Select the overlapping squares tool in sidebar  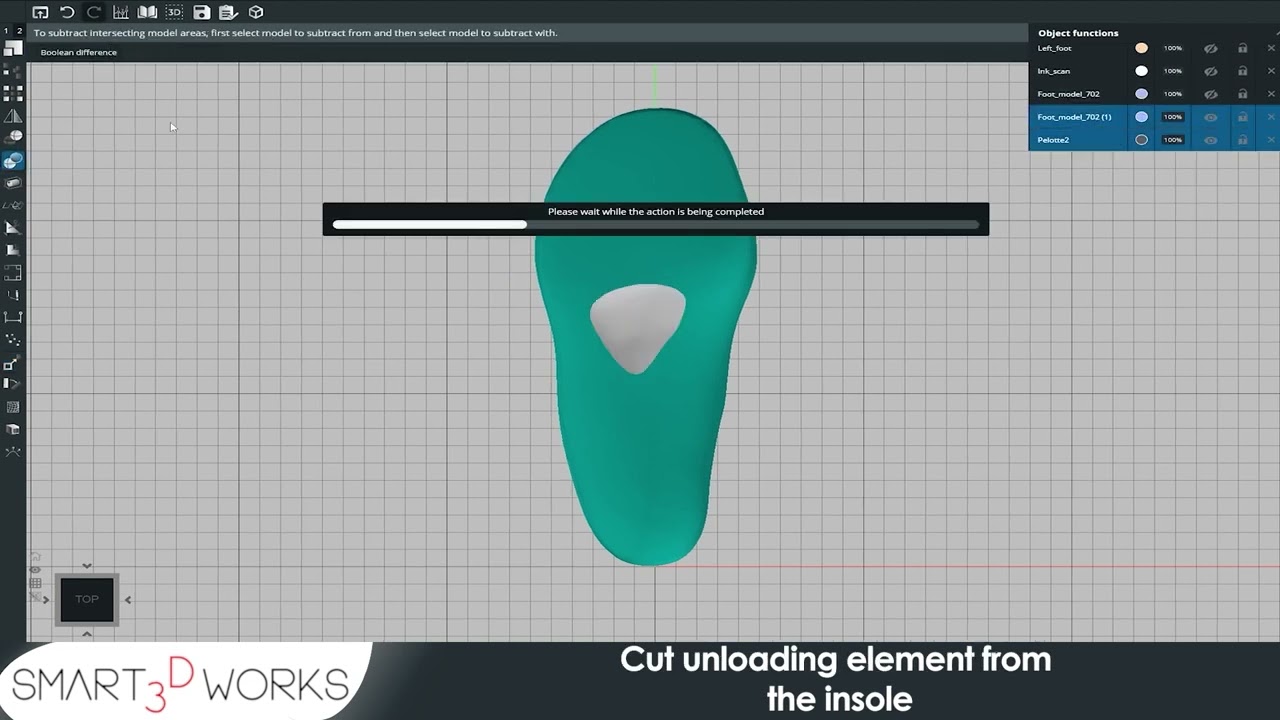(x=13, y=48)
